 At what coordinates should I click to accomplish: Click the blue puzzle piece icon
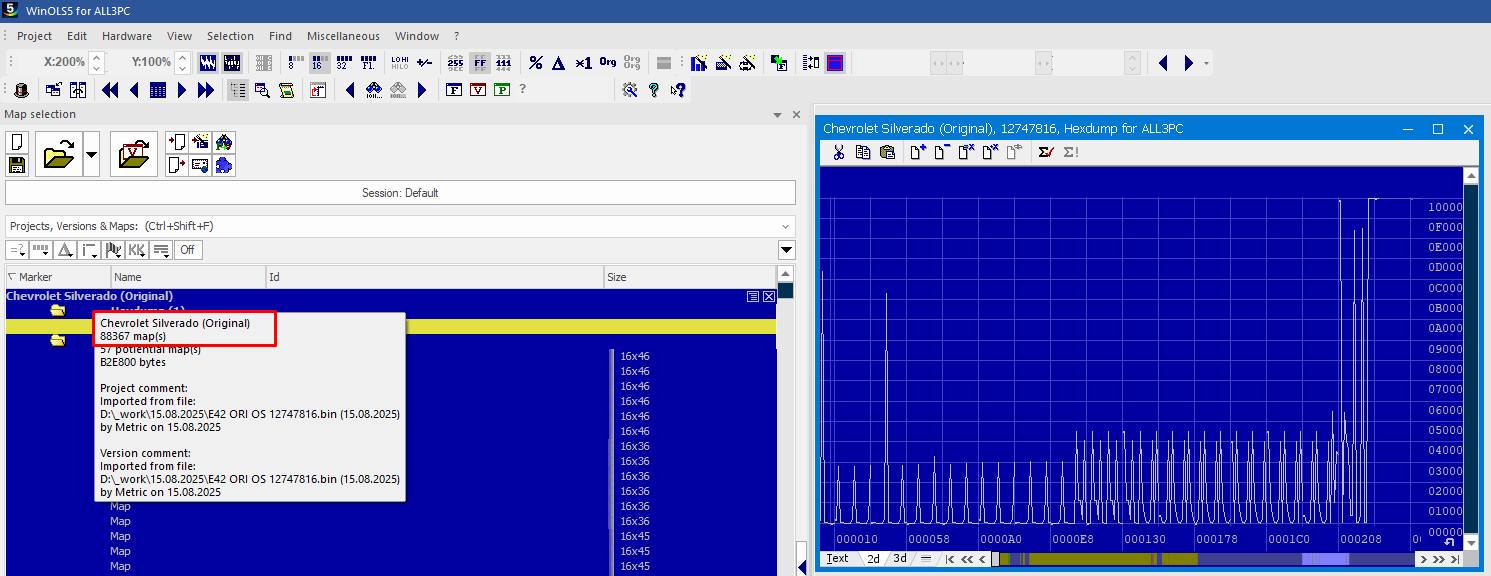[x=224, y=166]
